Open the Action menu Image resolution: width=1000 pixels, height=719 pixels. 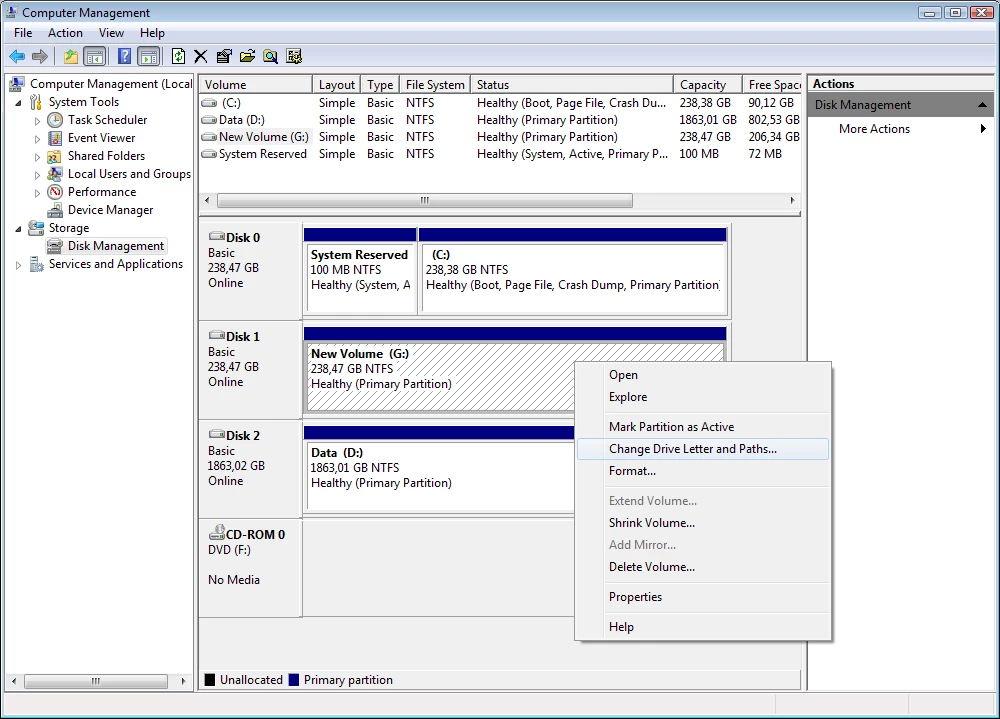(65, 33)
